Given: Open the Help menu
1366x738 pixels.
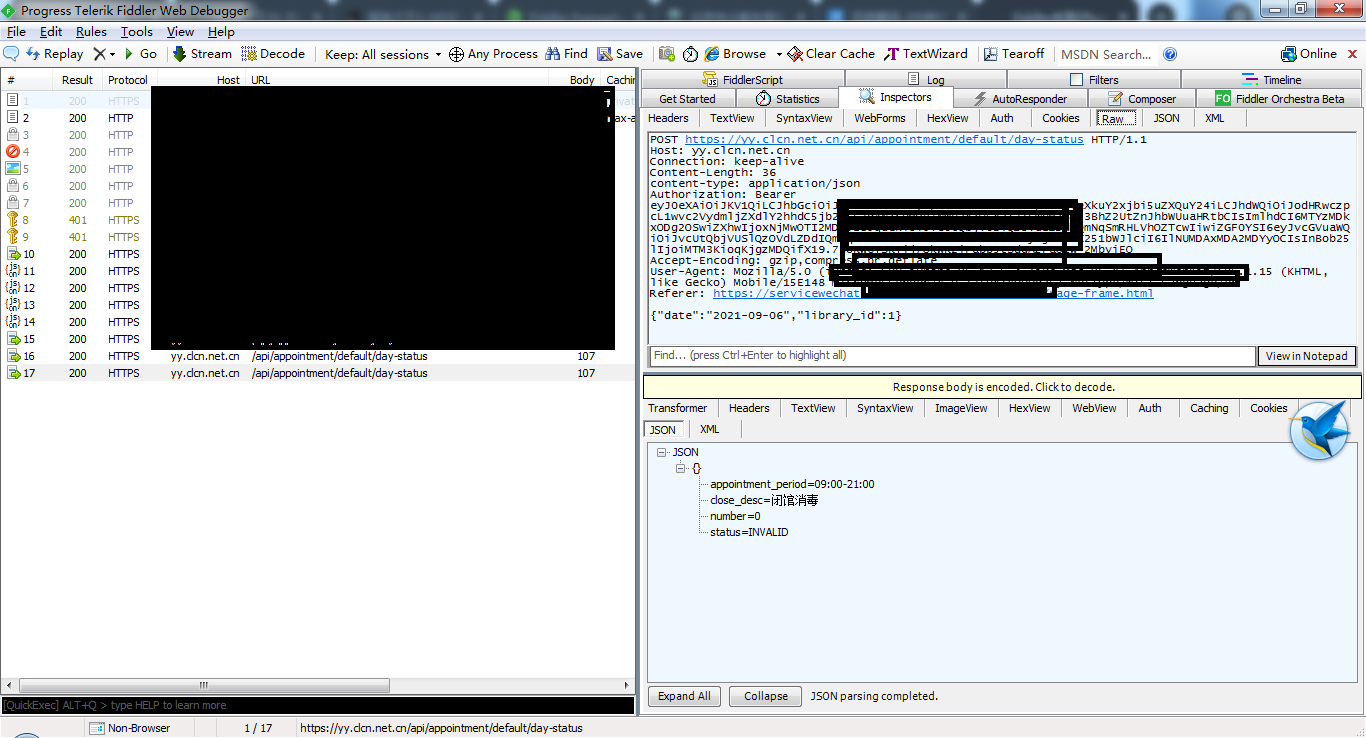Looking at the screenshot, I should point(221,32).
